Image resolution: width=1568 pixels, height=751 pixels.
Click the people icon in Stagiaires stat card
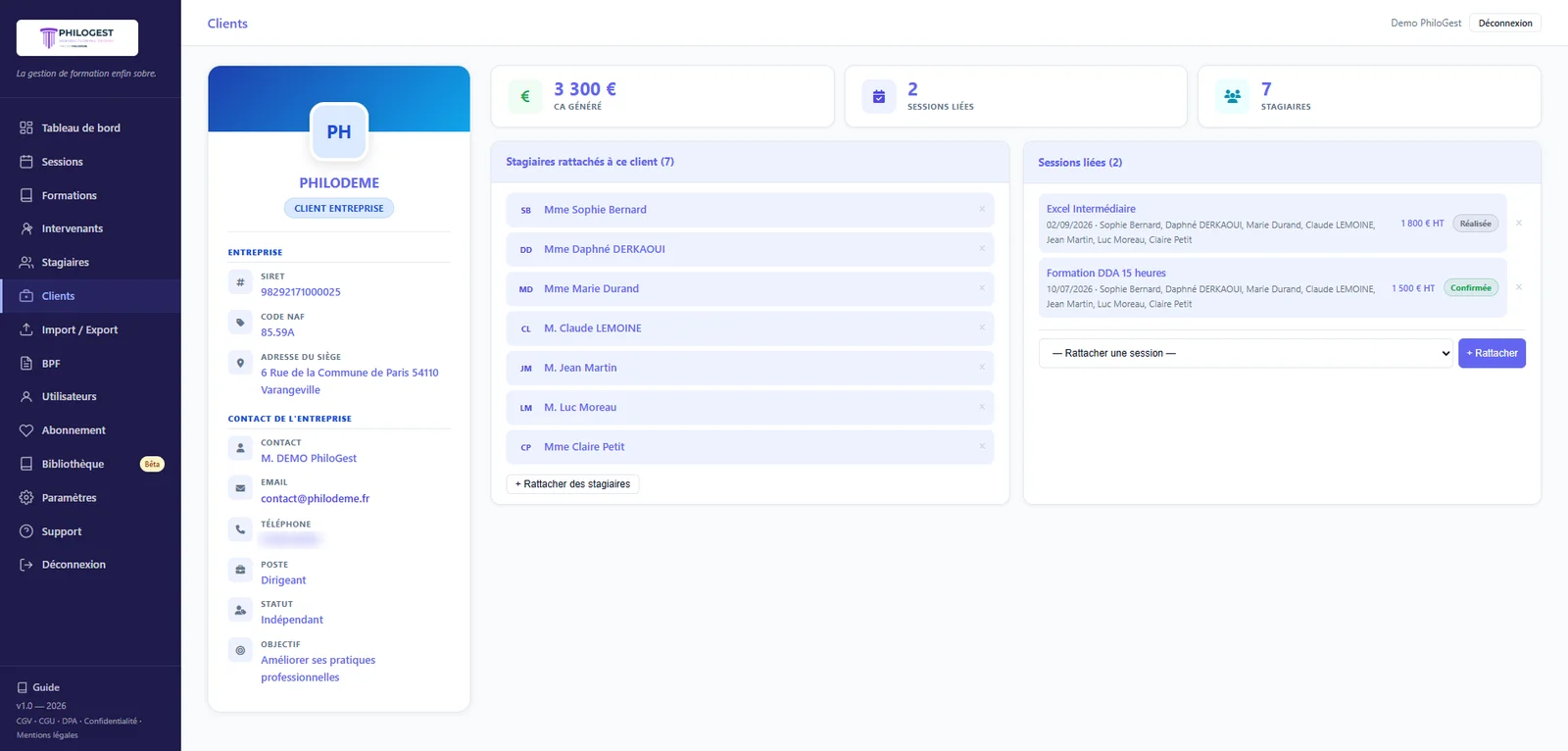pos(1233,96)
